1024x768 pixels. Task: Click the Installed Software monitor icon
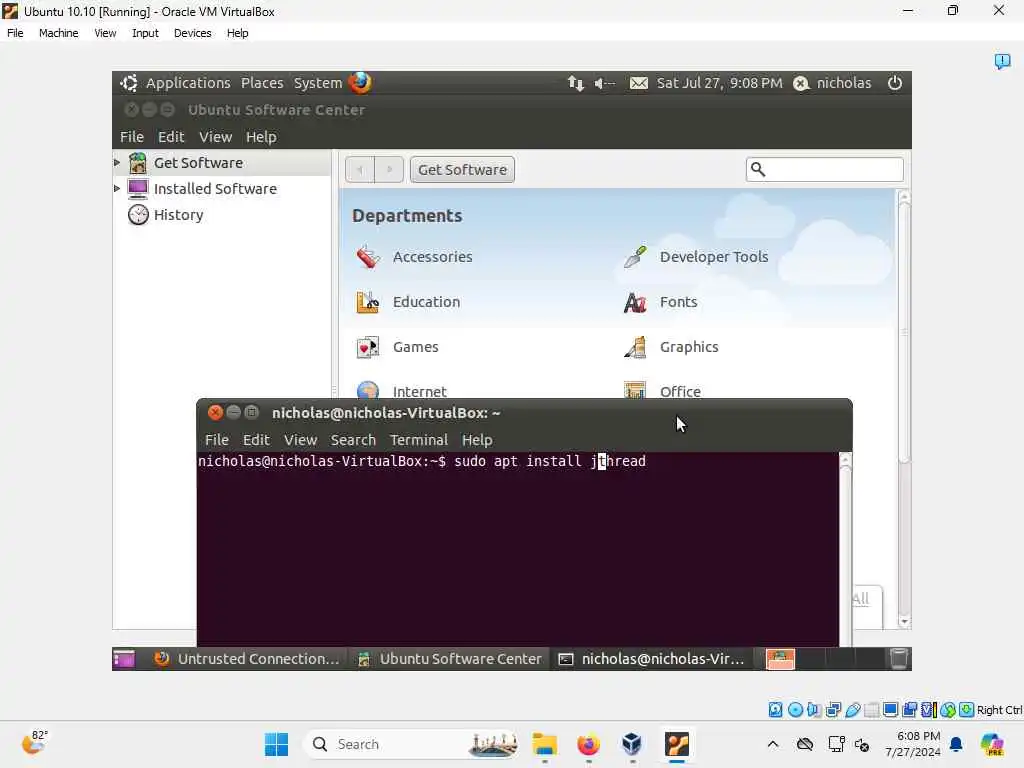tap(138, 189)
